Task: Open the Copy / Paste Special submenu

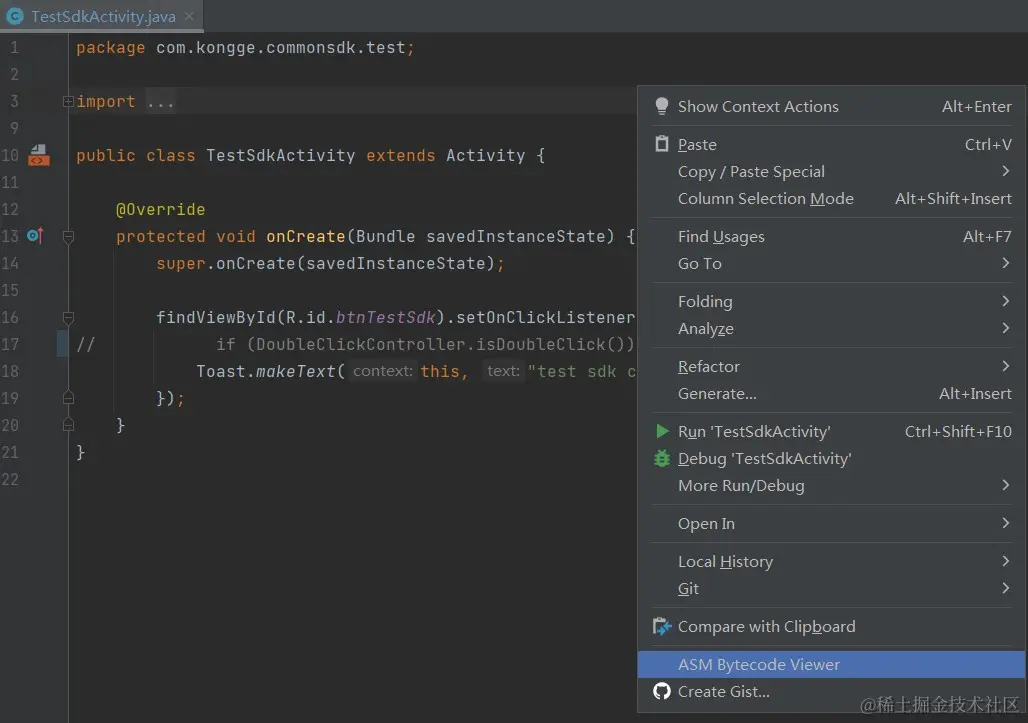Action: 831,172
